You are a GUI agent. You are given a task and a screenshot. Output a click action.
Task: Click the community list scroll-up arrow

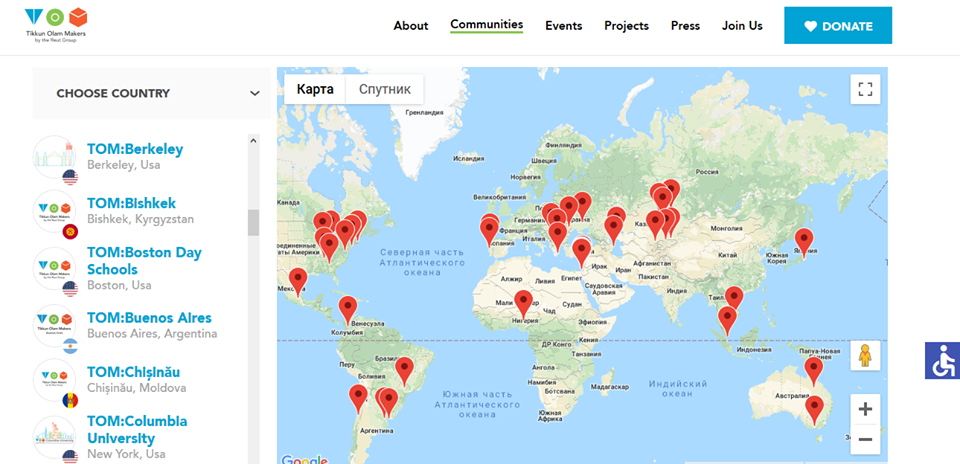tap(253, 140)
